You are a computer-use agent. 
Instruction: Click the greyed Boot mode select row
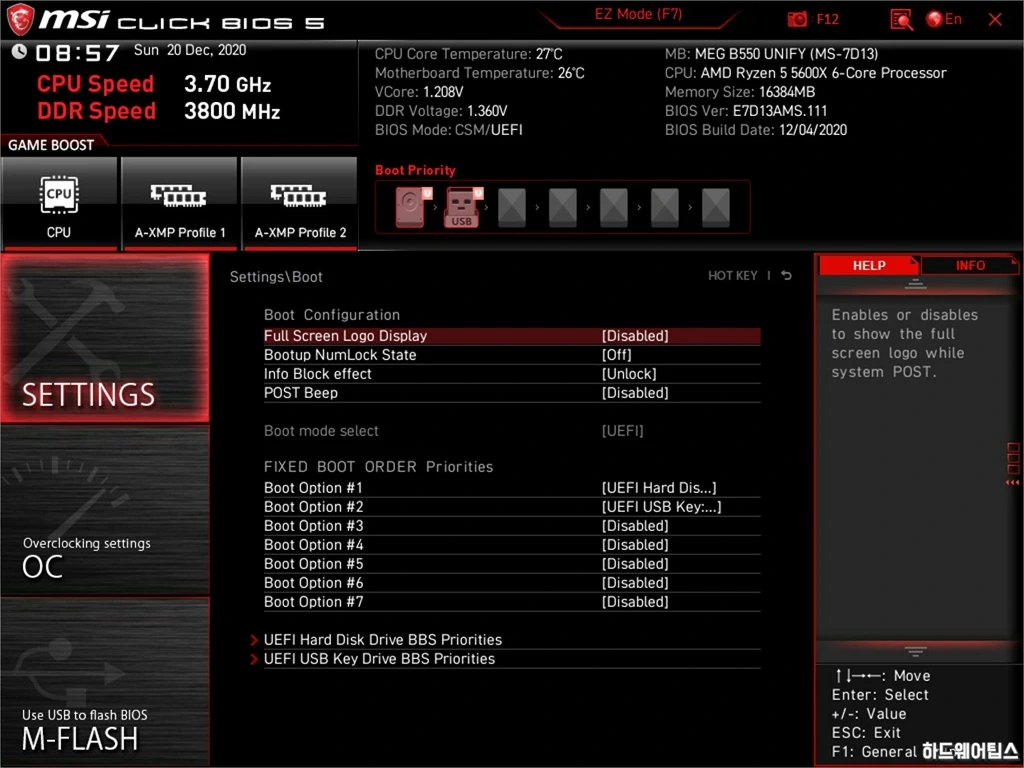click(512, 431)
